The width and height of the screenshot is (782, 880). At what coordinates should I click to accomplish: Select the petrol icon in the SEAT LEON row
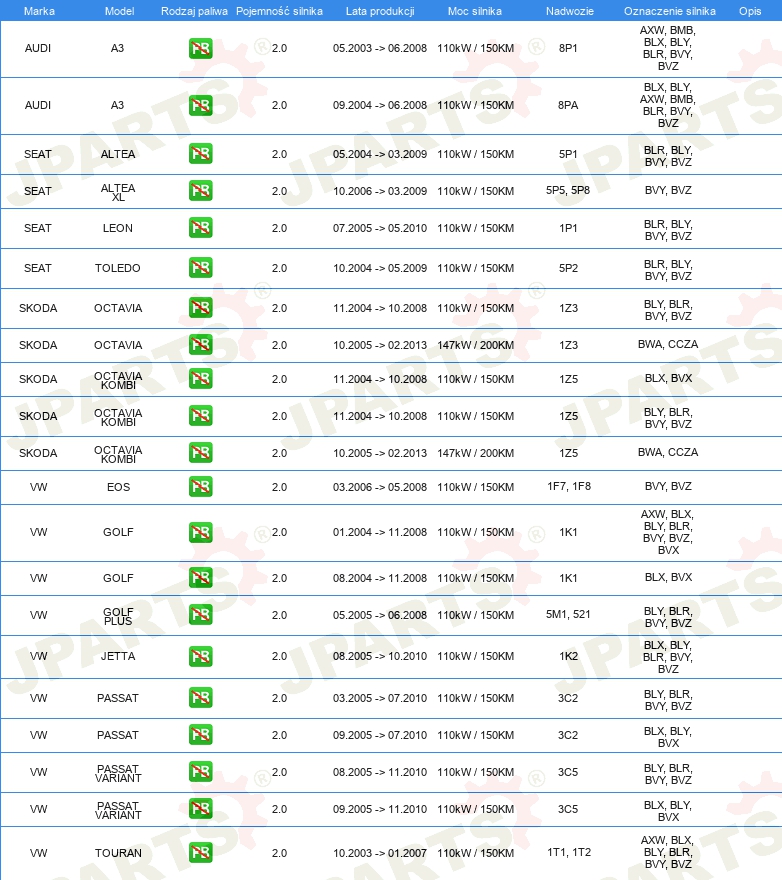coord(200,228)
